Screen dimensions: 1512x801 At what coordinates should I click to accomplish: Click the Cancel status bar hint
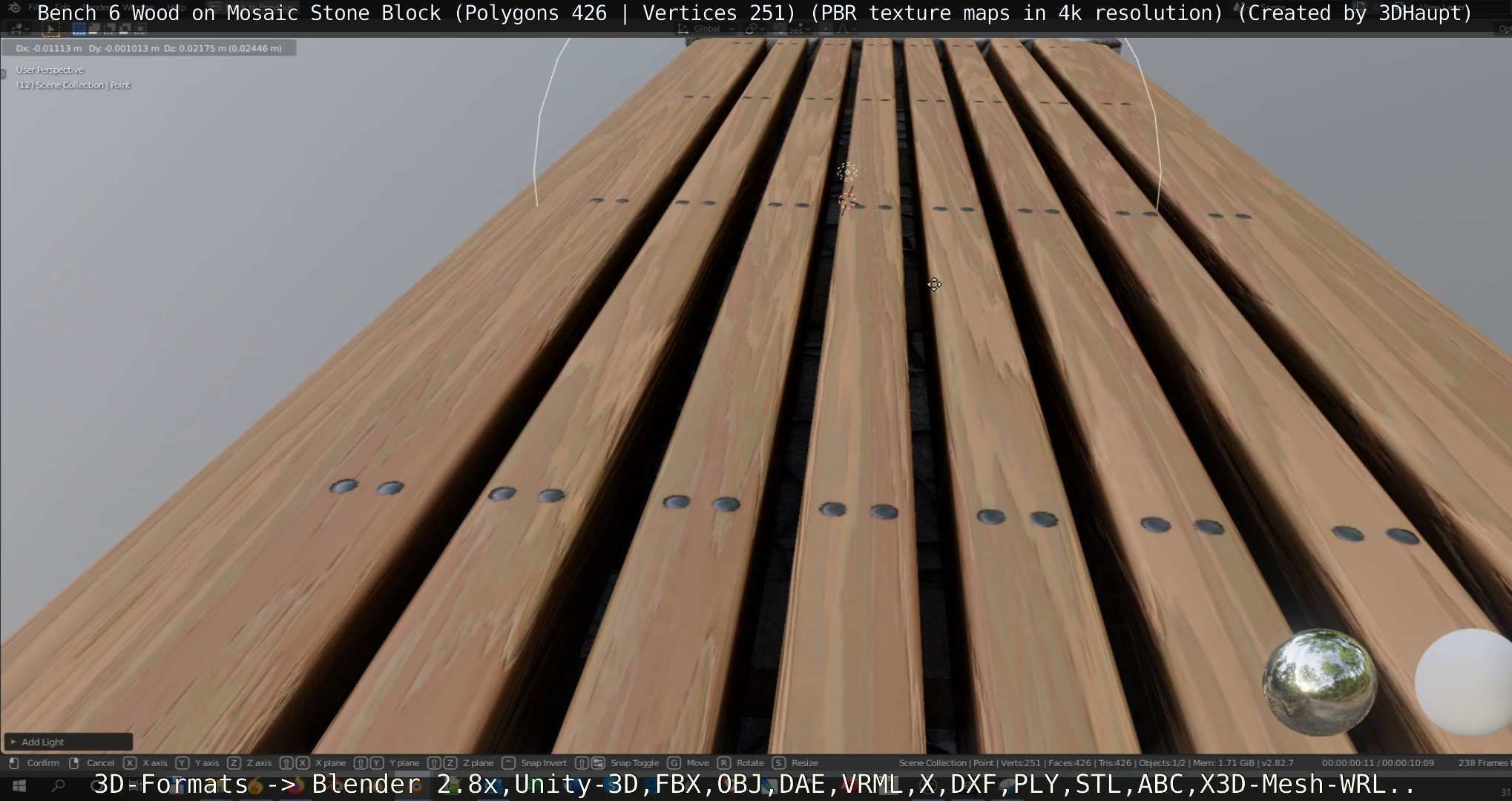point(100,762)
